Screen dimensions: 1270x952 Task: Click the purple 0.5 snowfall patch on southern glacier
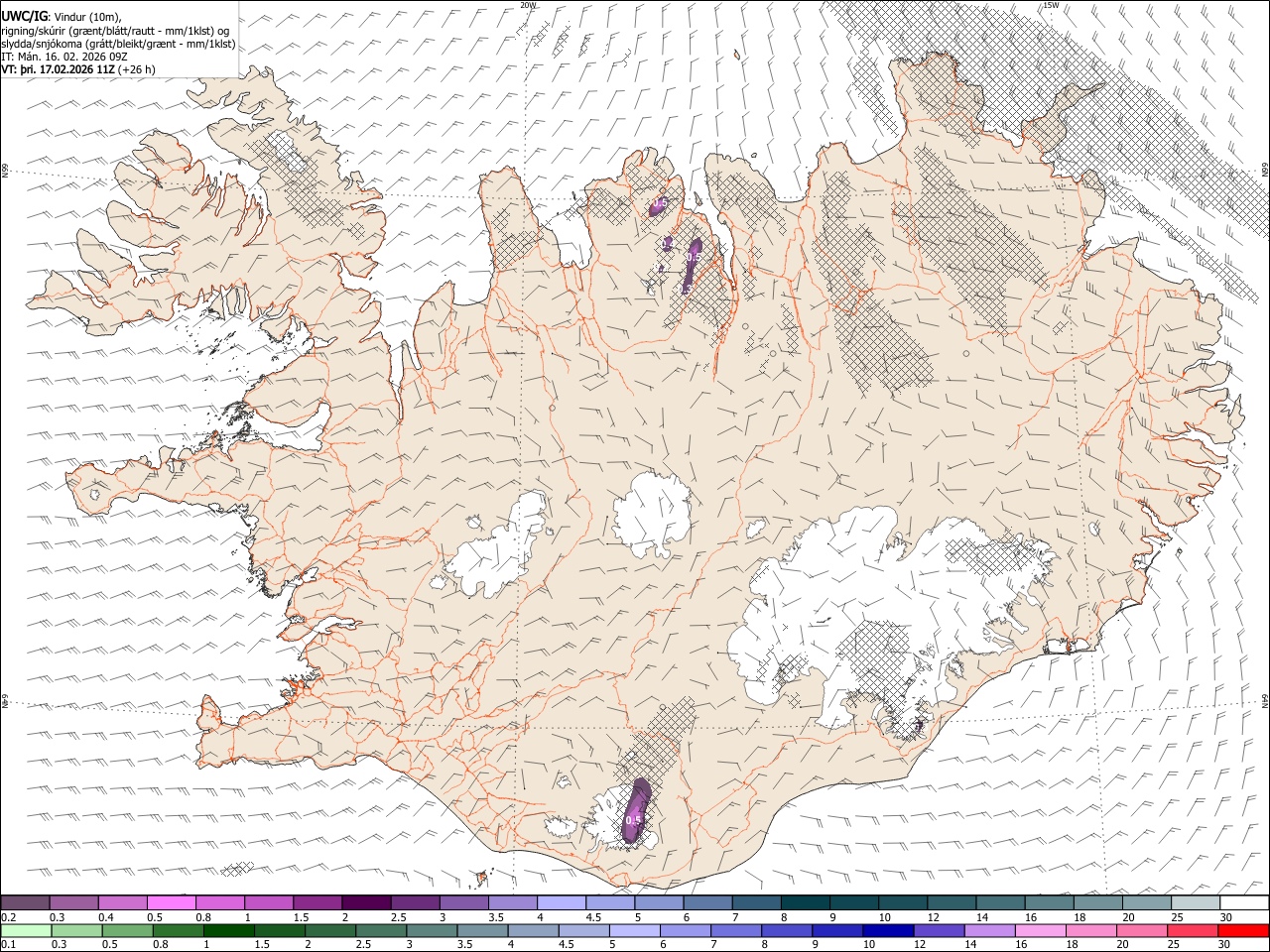pyautogui.click(x=636, y=811)
